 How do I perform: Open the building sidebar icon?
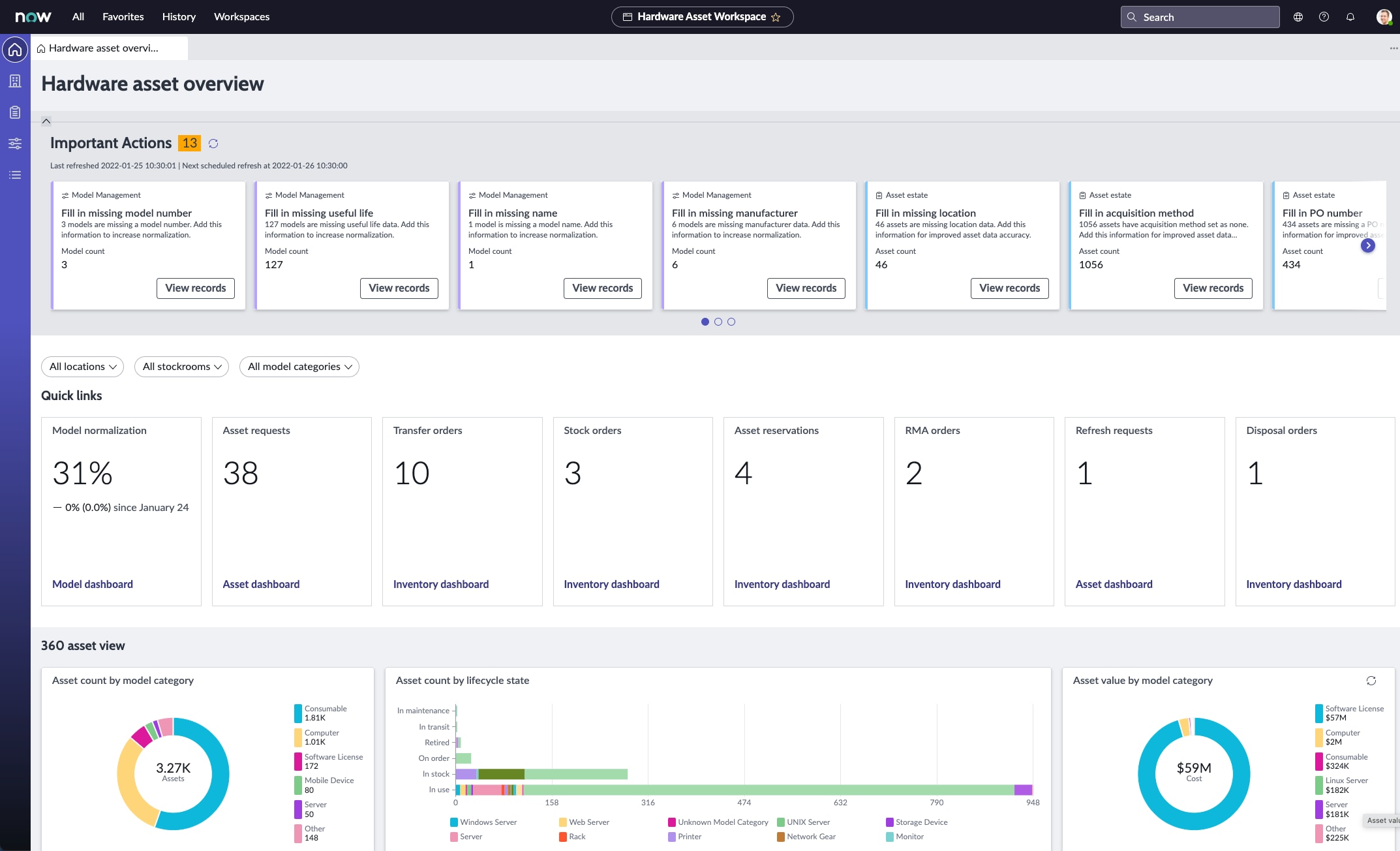15,81
